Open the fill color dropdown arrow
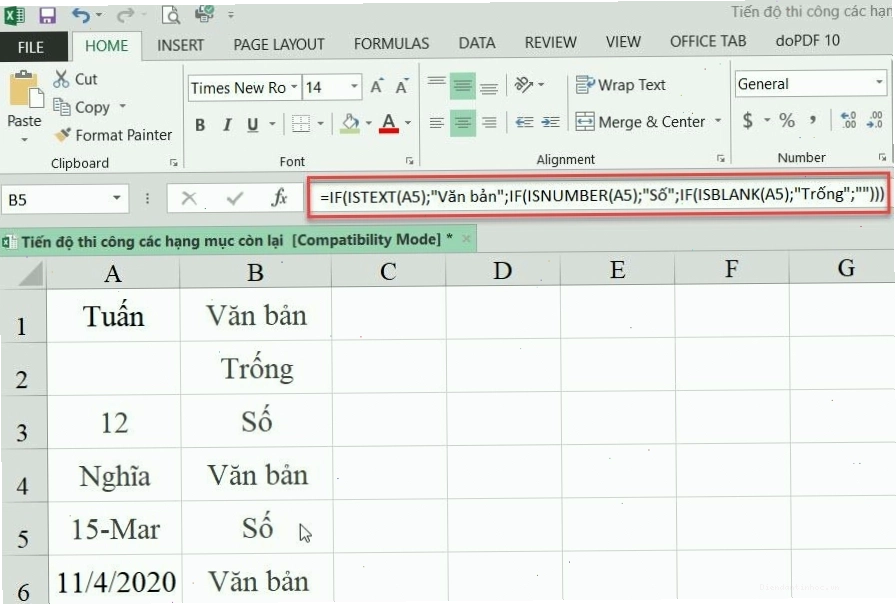This screenshot has height=604, width=896. coord(369,123)
